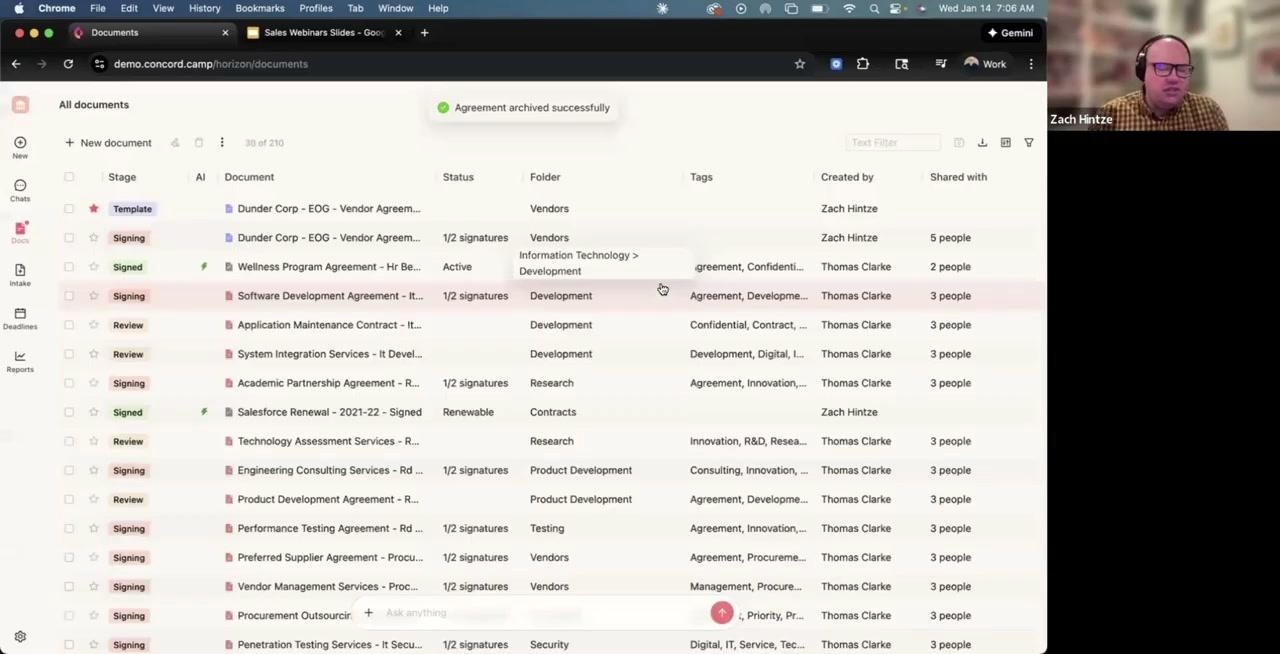Switch to the Sales Webinars Slides tab
1280x654 pixels.
[x=322, y=32]
